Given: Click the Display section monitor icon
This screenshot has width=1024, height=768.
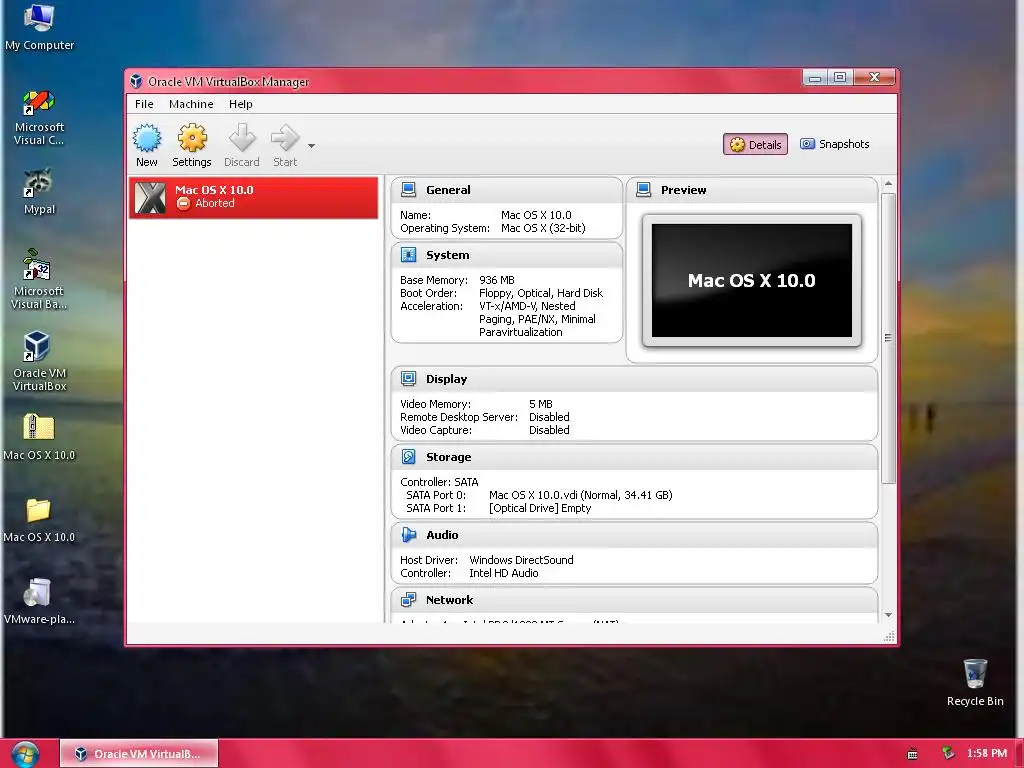Looking at the screenshot, I should (x=409, y=379).
